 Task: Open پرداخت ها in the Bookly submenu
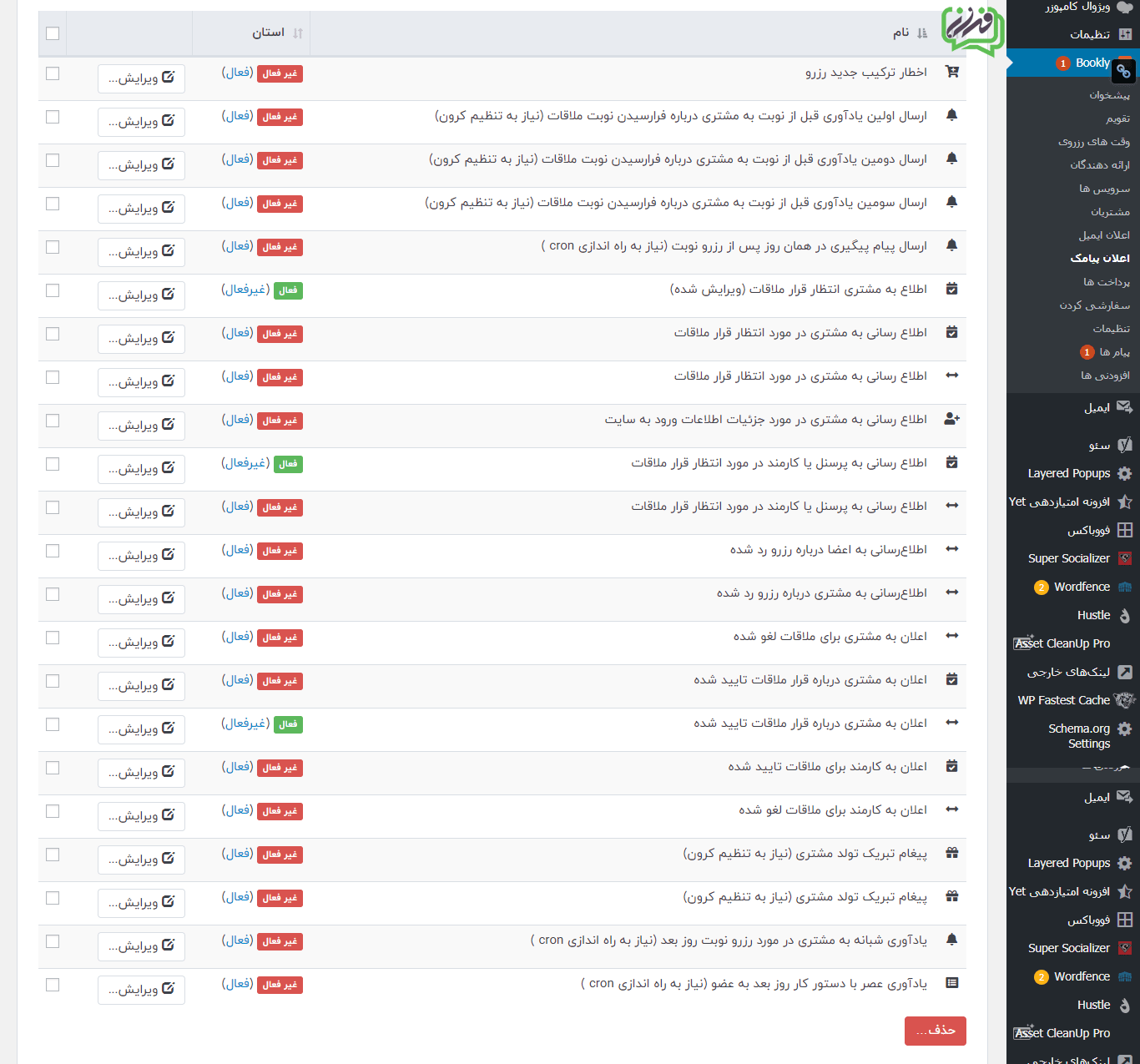(x=1107, y=282)
